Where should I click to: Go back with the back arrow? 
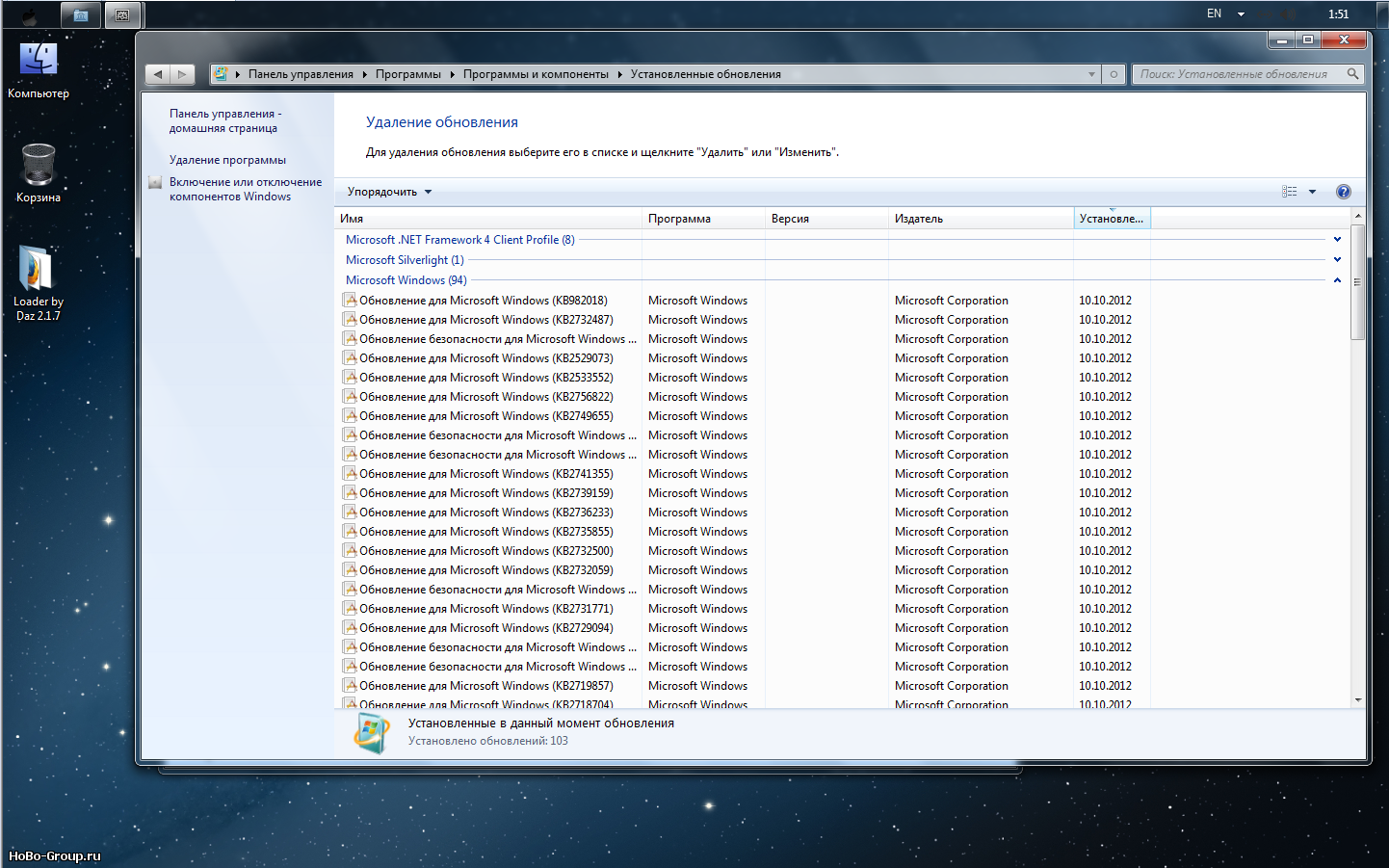pyautogui.click(x=158, y=74)
